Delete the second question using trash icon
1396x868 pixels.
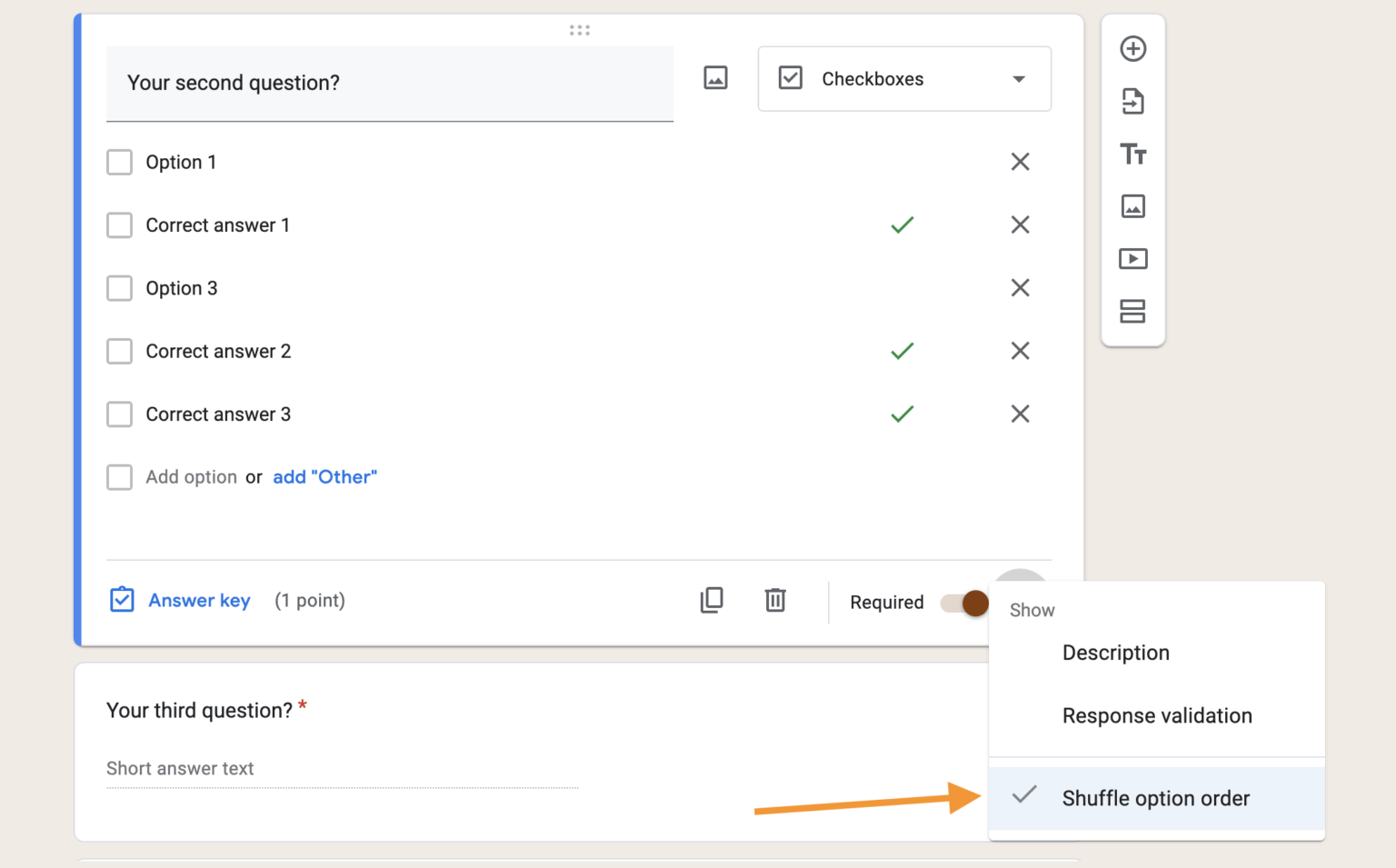[x=774, y=600]
